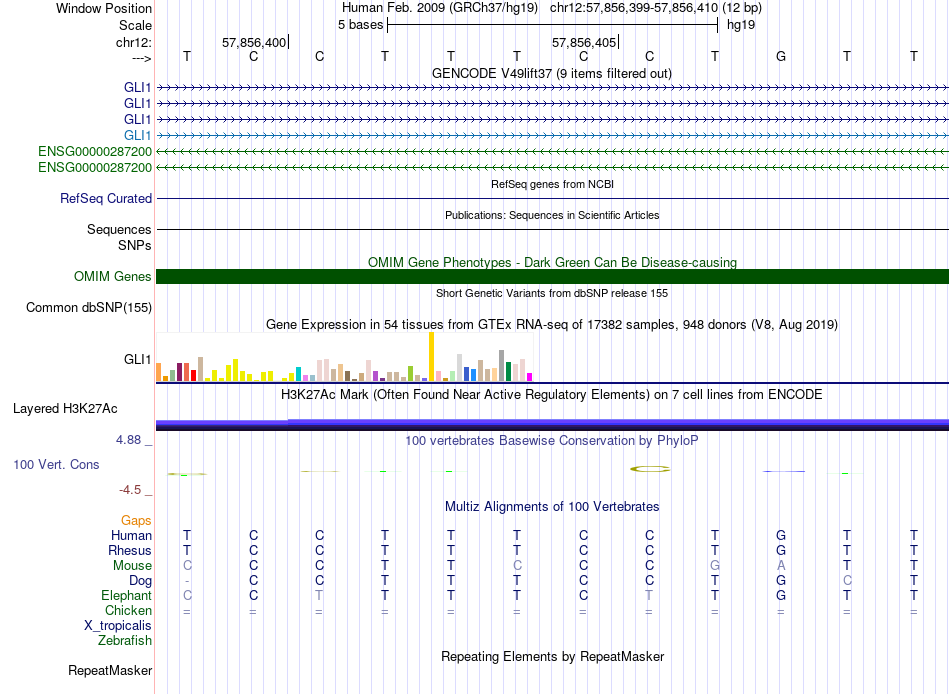
Task: Click the dark green OMIM Genes bar
Action: click(x=553, y=276)
